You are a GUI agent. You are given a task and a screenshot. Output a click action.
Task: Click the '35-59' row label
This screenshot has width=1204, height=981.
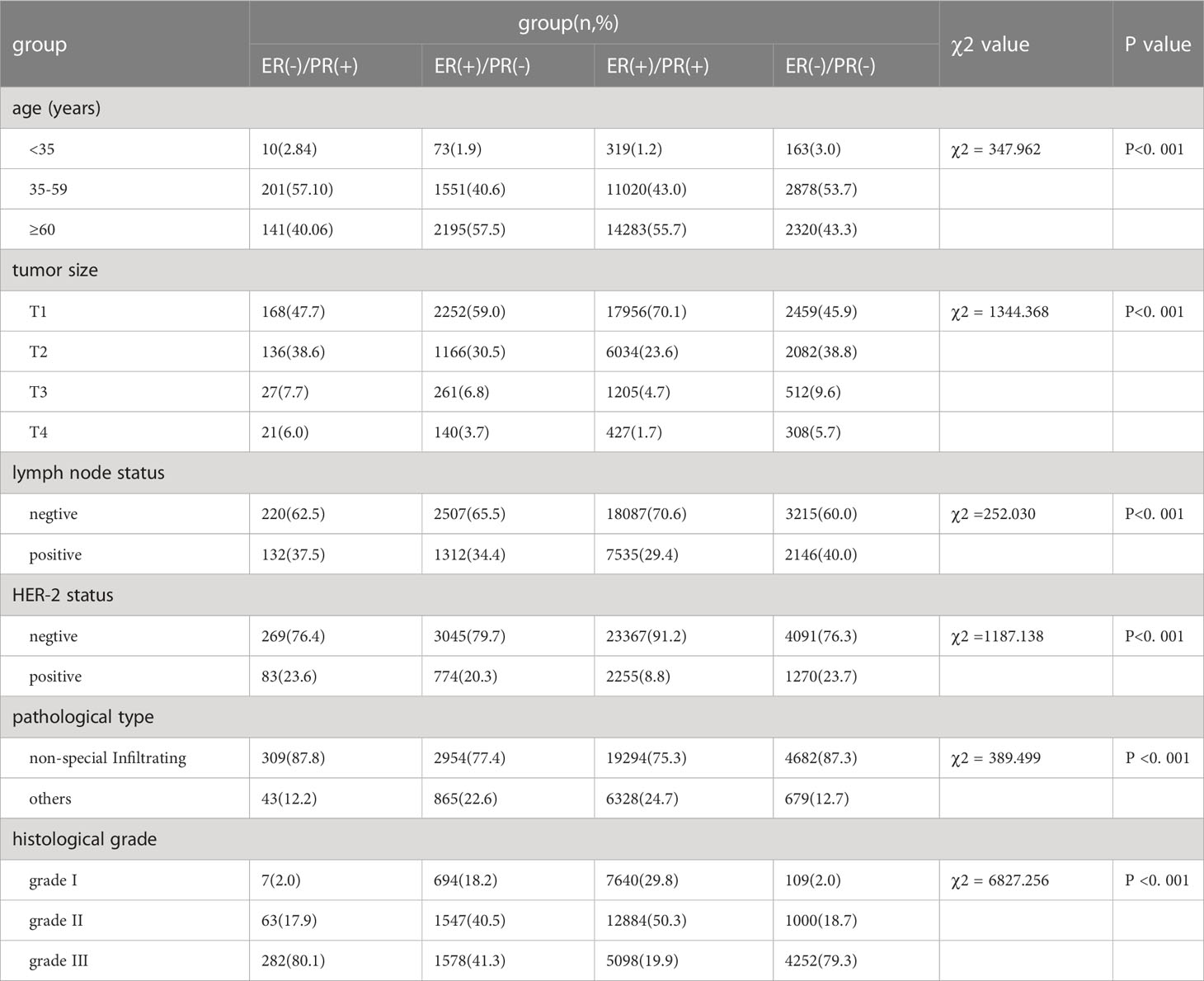click(x=48, y=190)
